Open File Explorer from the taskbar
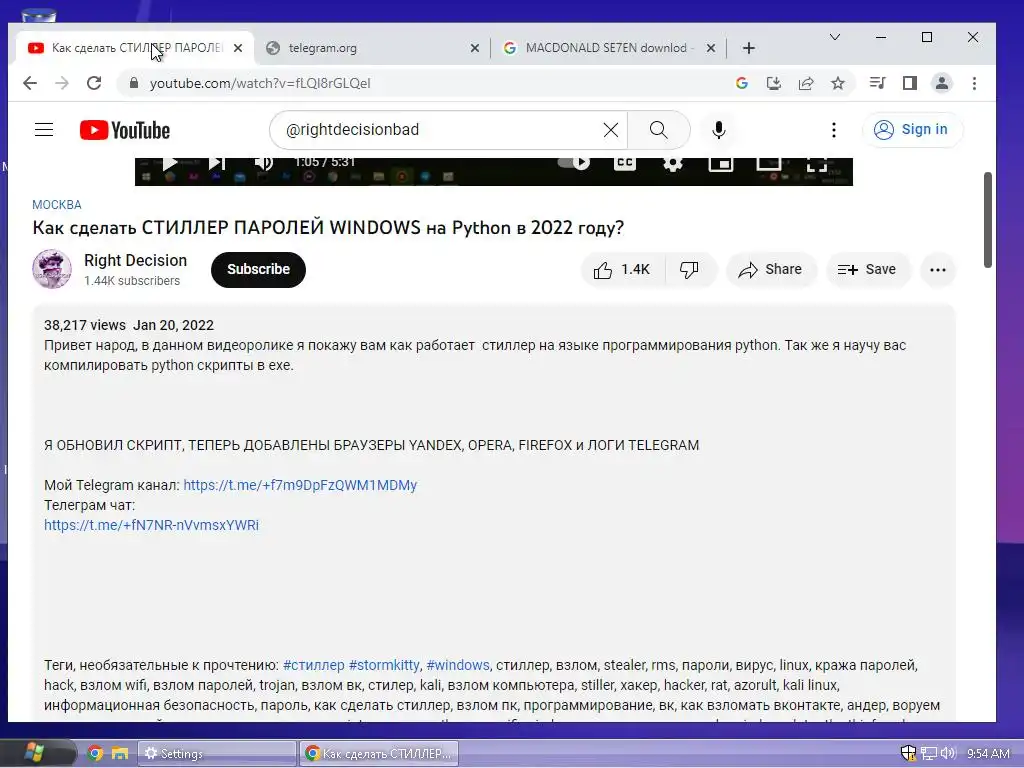 (x=120, y=753)
